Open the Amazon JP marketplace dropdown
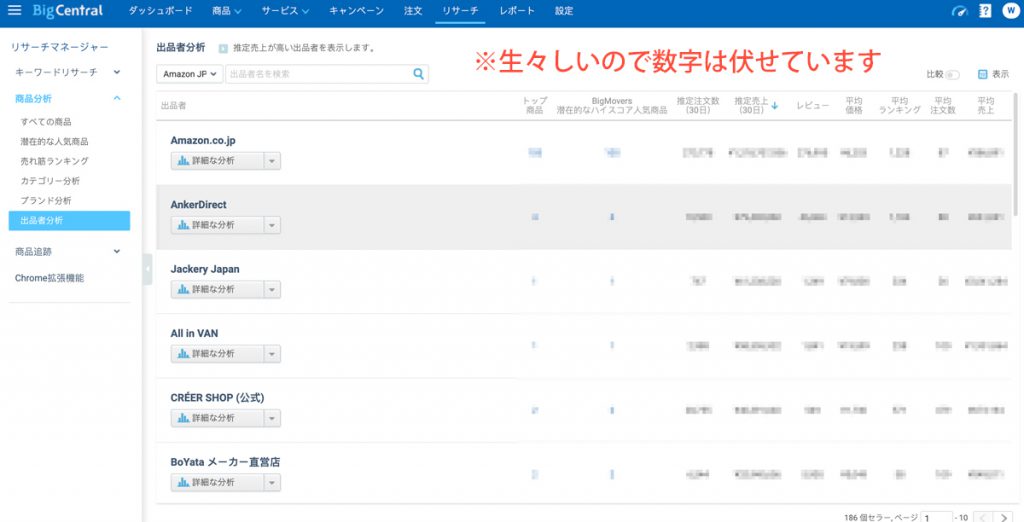The width and height of the screenshot is (1024, 522). tap(189, 74)
